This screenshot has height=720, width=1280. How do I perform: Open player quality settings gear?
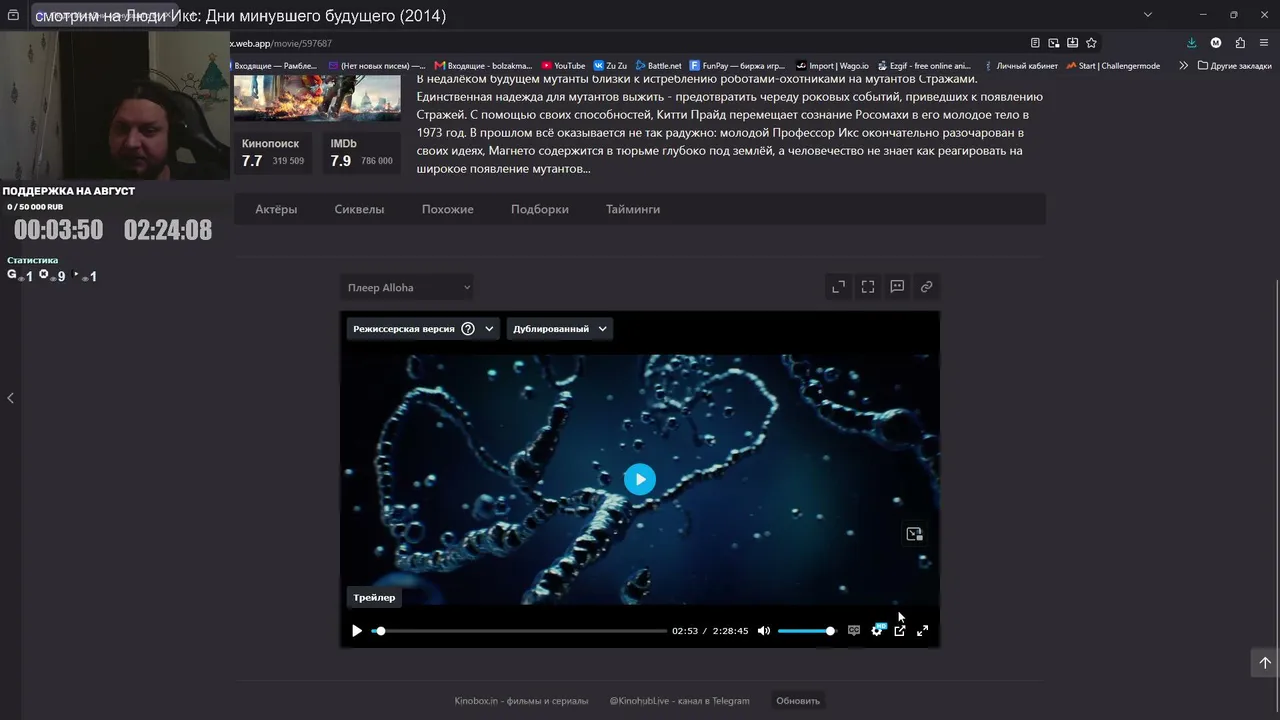tap(877, 630)
